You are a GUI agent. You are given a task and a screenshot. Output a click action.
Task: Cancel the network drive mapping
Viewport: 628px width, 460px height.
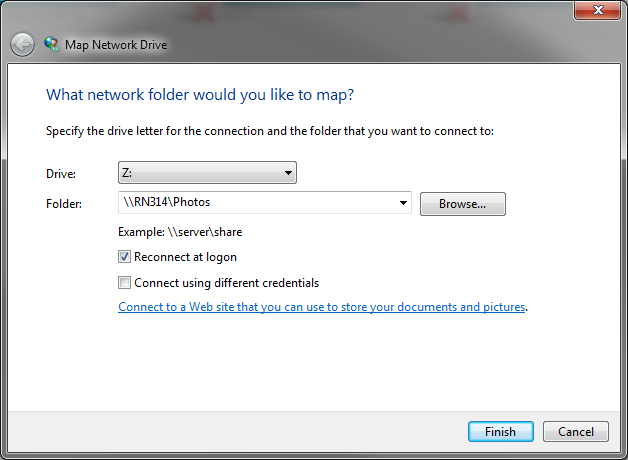(x=576, y=432)
